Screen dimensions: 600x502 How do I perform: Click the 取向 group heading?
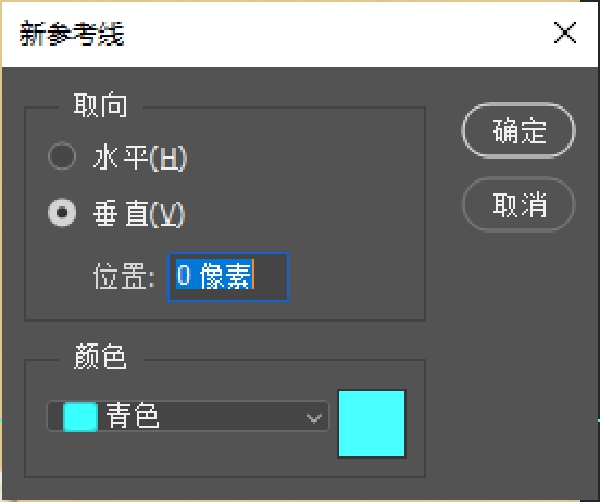pyautogui.click(x=100, y=105)
